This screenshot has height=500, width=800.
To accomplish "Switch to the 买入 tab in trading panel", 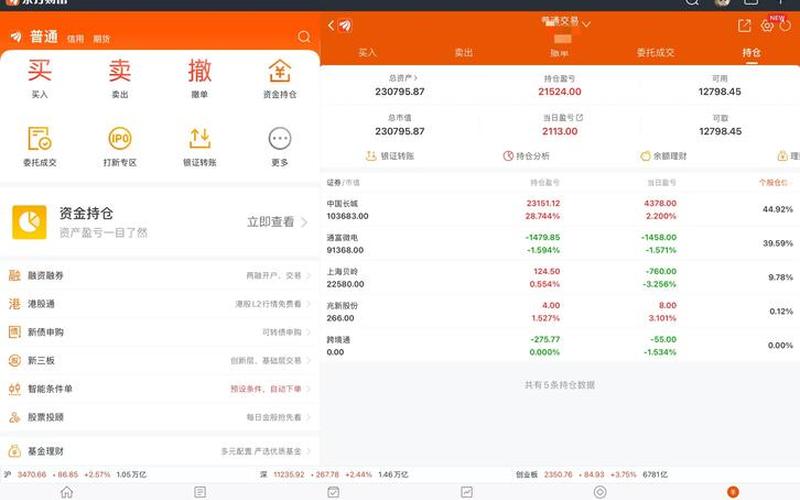I will (367, 53).
